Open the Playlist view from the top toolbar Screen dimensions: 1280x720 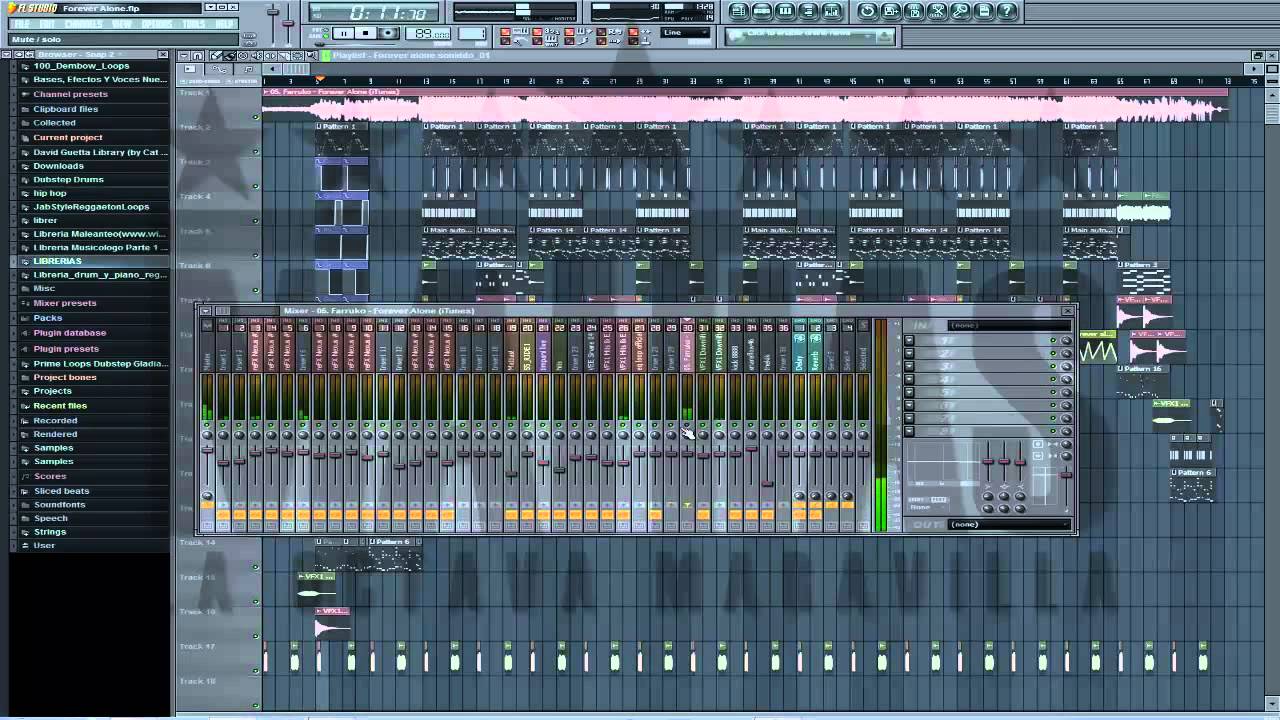(738, 11)
